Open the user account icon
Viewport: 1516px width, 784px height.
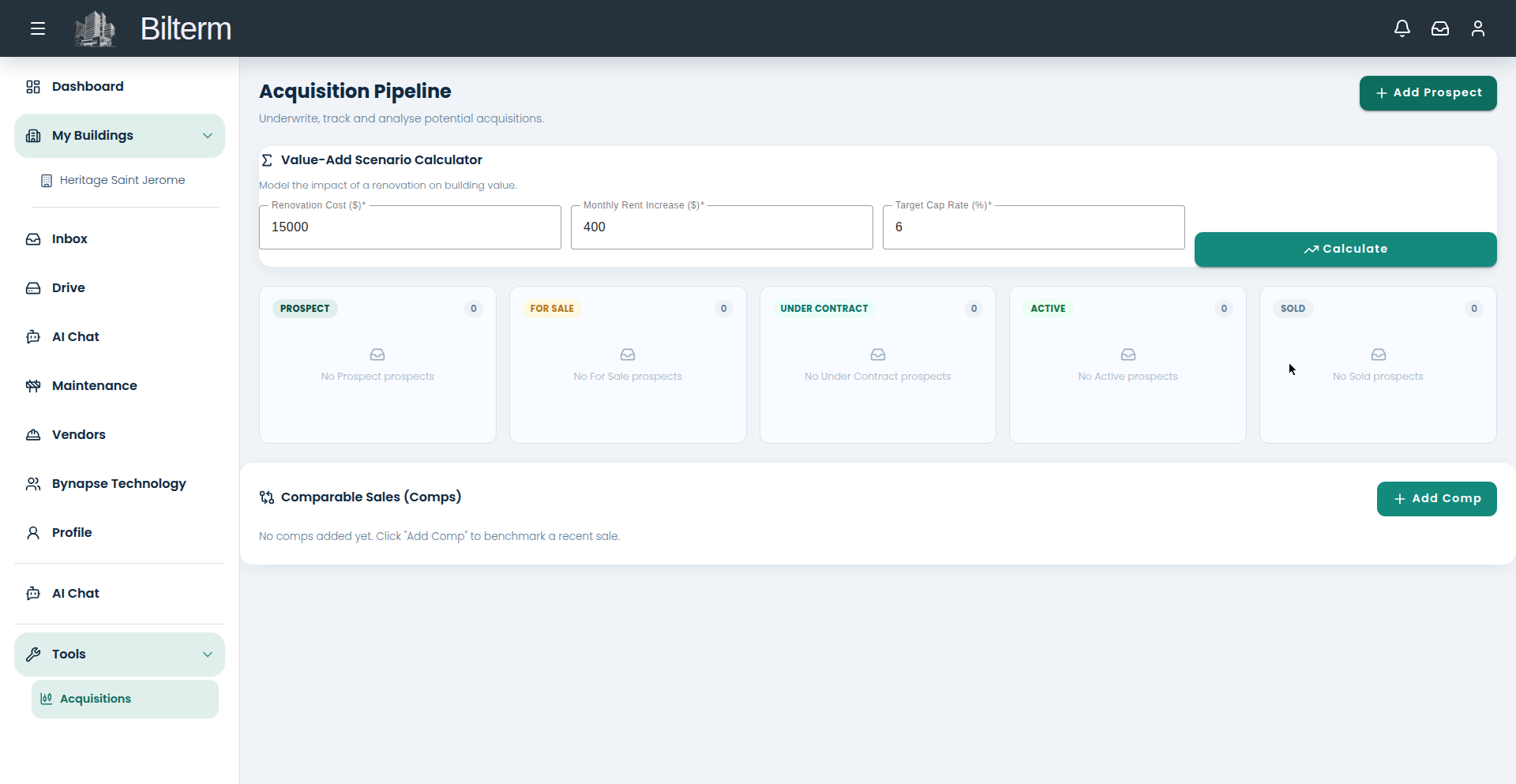[x=1478, y=28]
